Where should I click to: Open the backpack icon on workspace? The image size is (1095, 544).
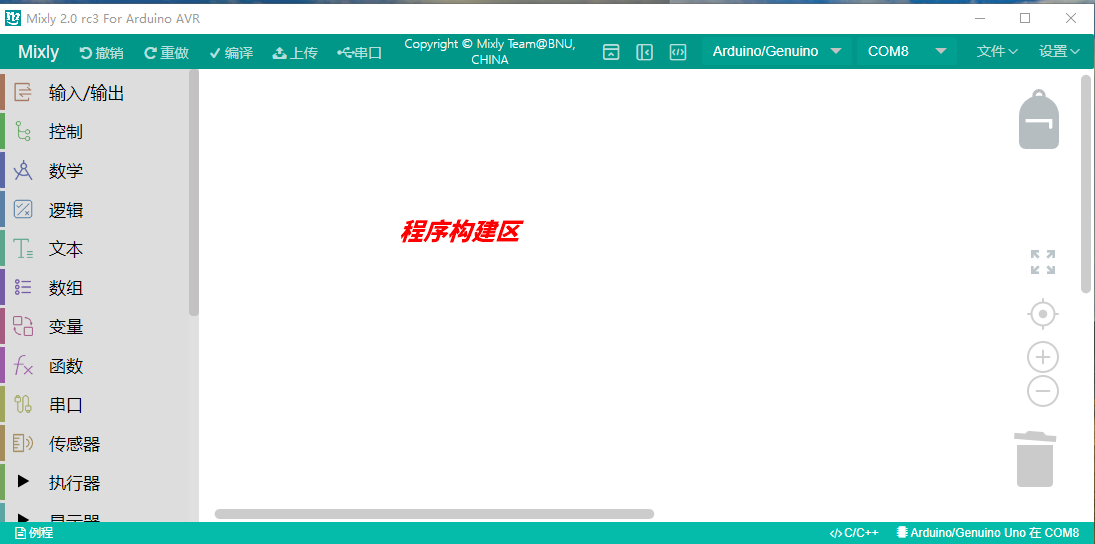[x=1038, y=120]
